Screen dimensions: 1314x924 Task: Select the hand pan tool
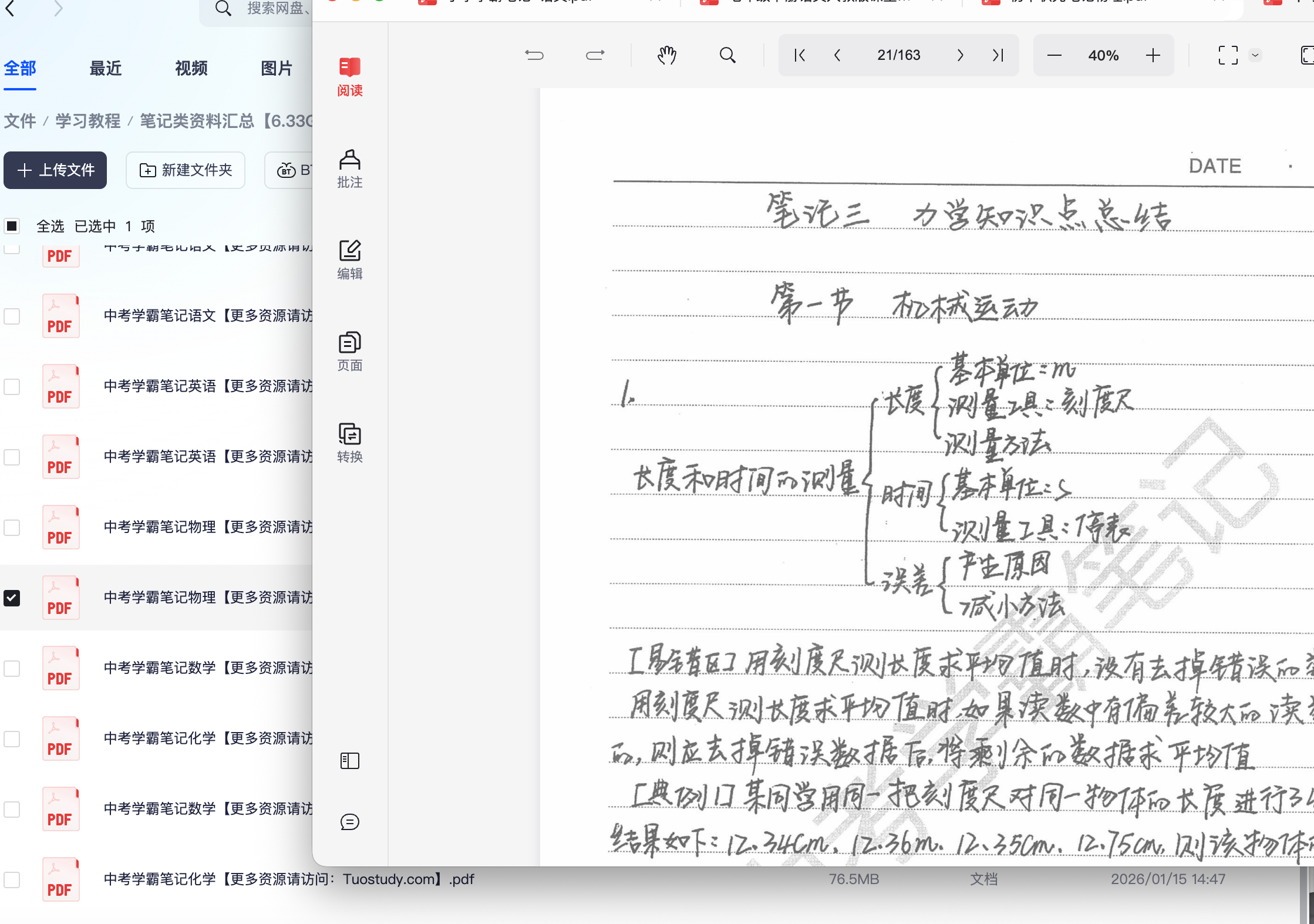[x=666, y=55]
